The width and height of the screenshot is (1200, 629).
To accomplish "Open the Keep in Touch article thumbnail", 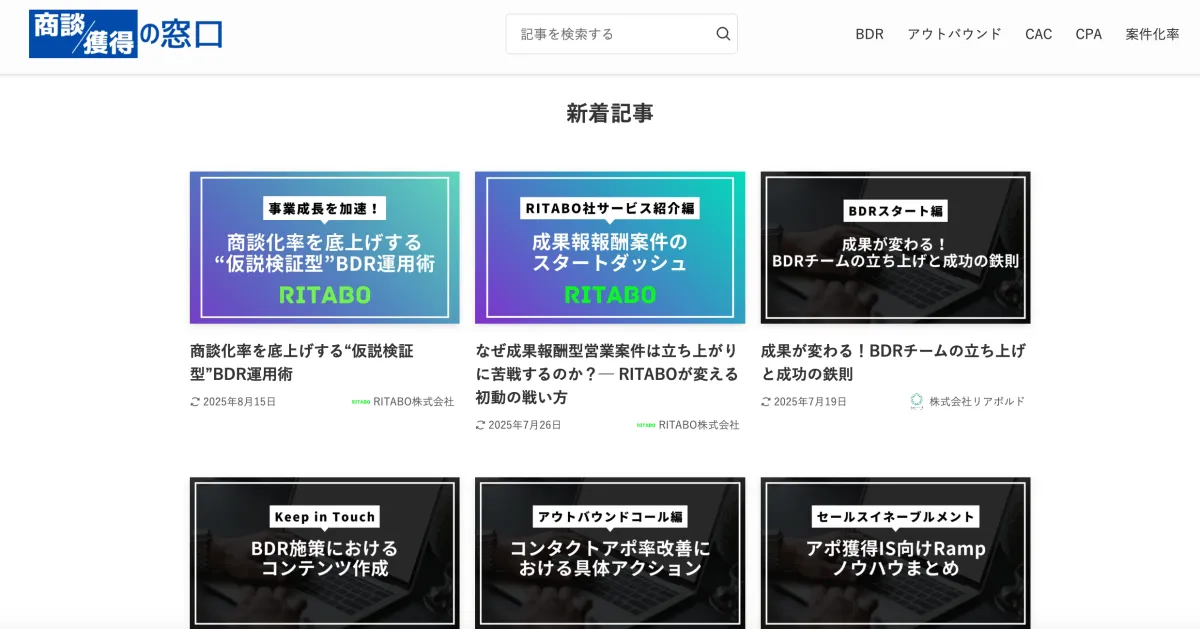I will click(324, 553).
